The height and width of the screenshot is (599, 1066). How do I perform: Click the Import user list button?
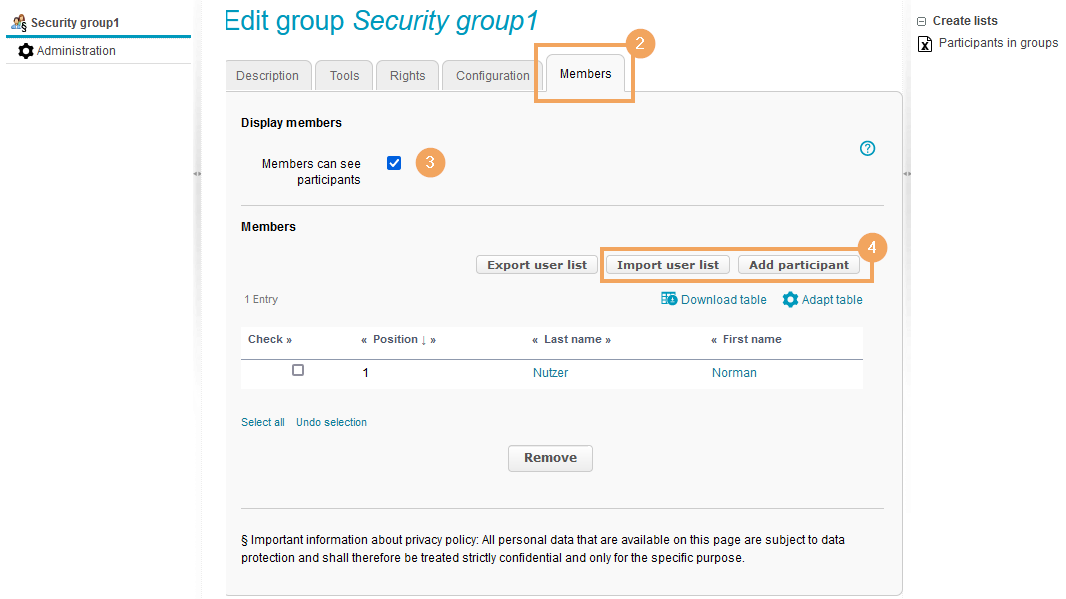tap(667, 265)
